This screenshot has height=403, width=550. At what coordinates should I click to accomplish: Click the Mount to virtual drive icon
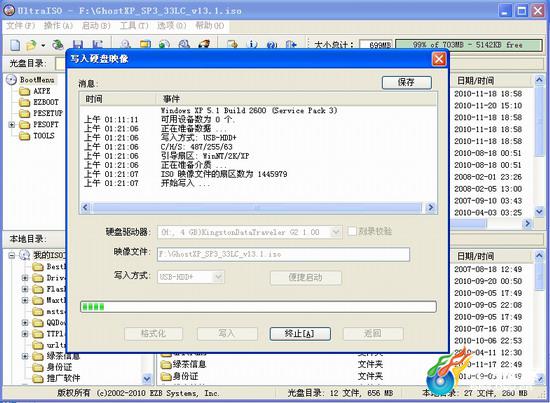pyautogui.click(x=184, y=45)
